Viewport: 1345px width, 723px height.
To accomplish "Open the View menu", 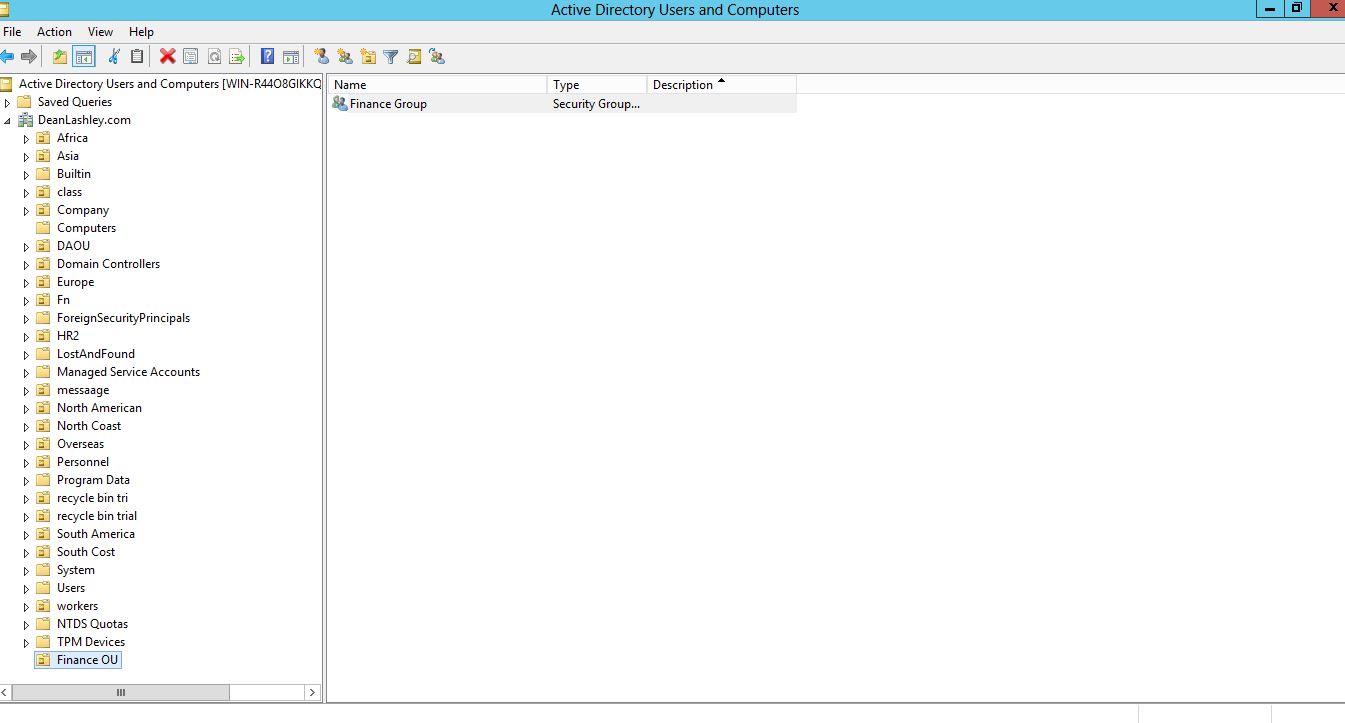I will pos(100,32).
